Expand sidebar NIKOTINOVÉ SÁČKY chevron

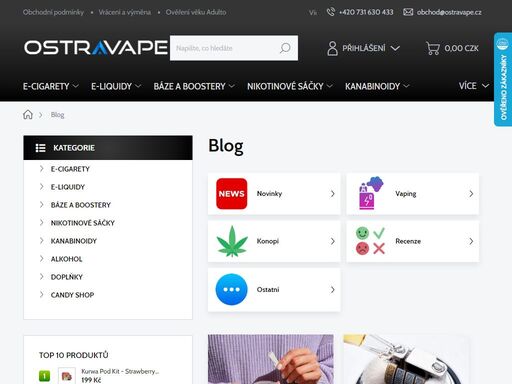click(x=42, y=223)
